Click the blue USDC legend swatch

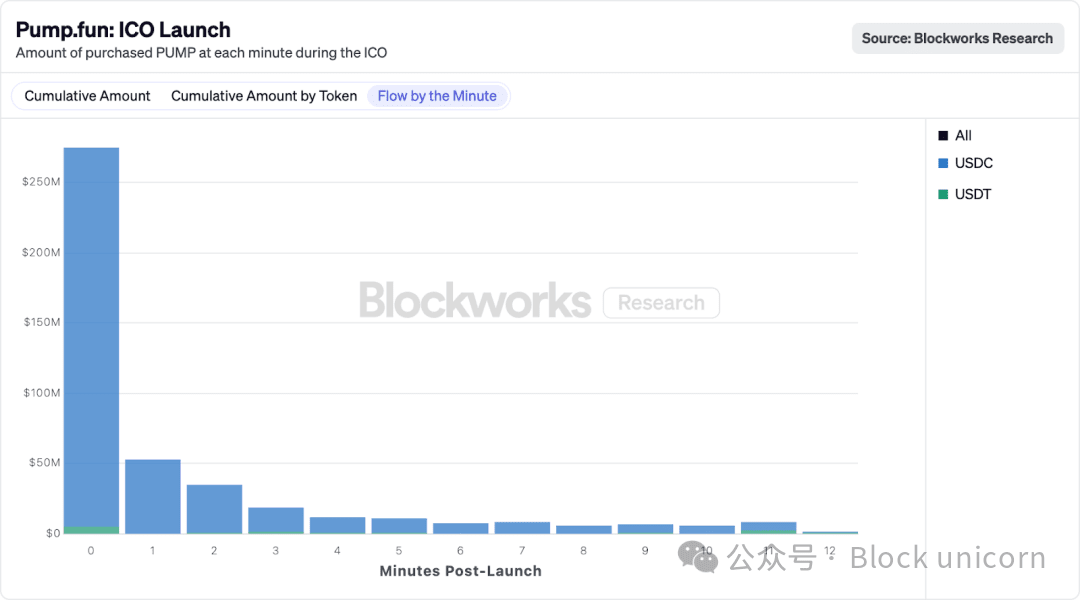click(943, 163)
